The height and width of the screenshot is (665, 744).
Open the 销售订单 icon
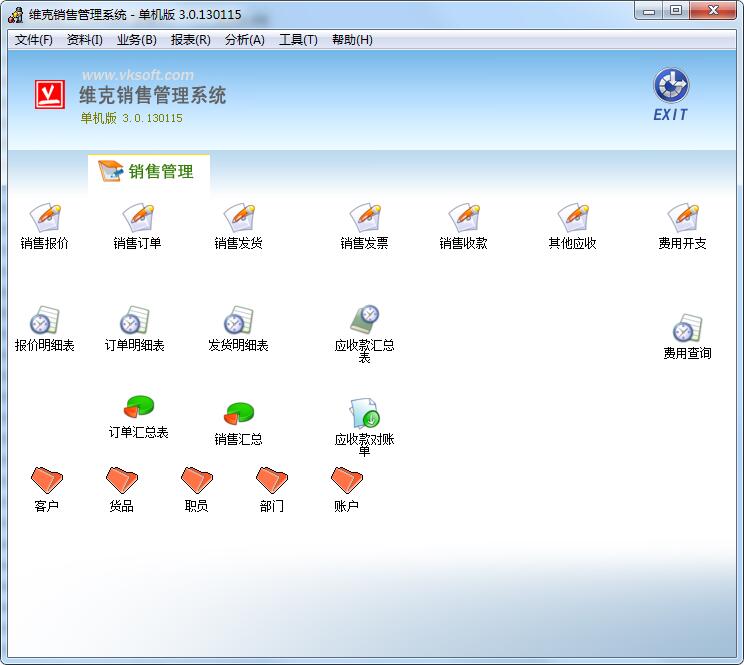[x=138, y=218]
